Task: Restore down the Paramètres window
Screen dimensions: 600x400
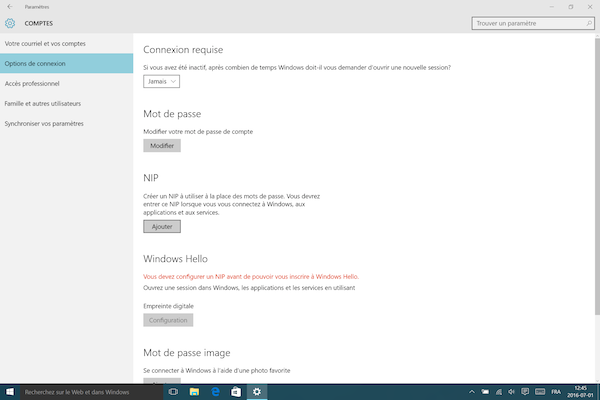Action: [x=571, y=7]
